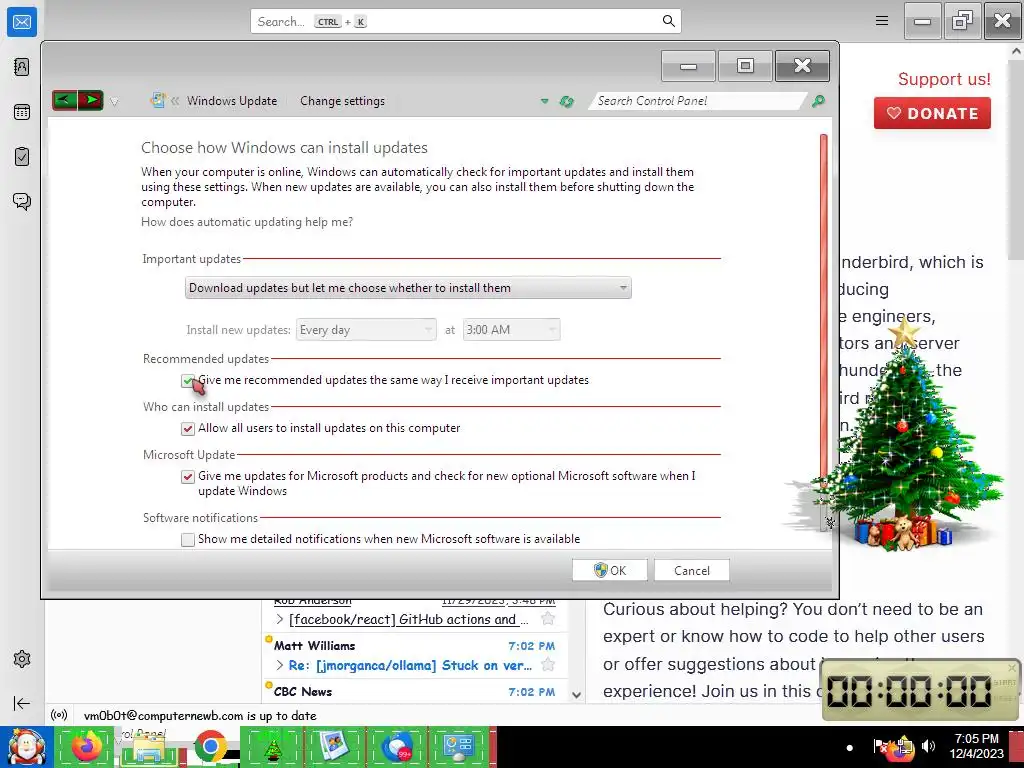Image resolution: width=1024 pixels, height=768 pixels.
Task: Click the online status icon in Thunderbird status bar
Action: (59, 715)
